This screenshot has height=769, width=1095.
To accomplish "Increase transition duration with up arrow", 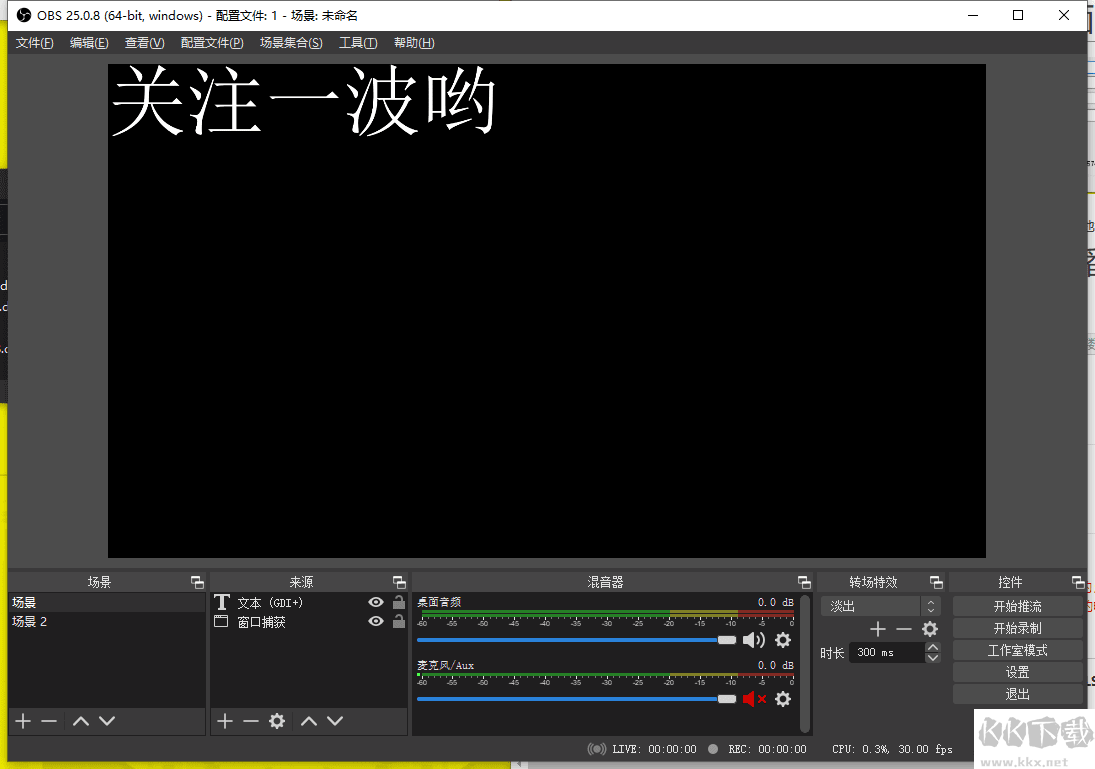I will tap(933, 647).
